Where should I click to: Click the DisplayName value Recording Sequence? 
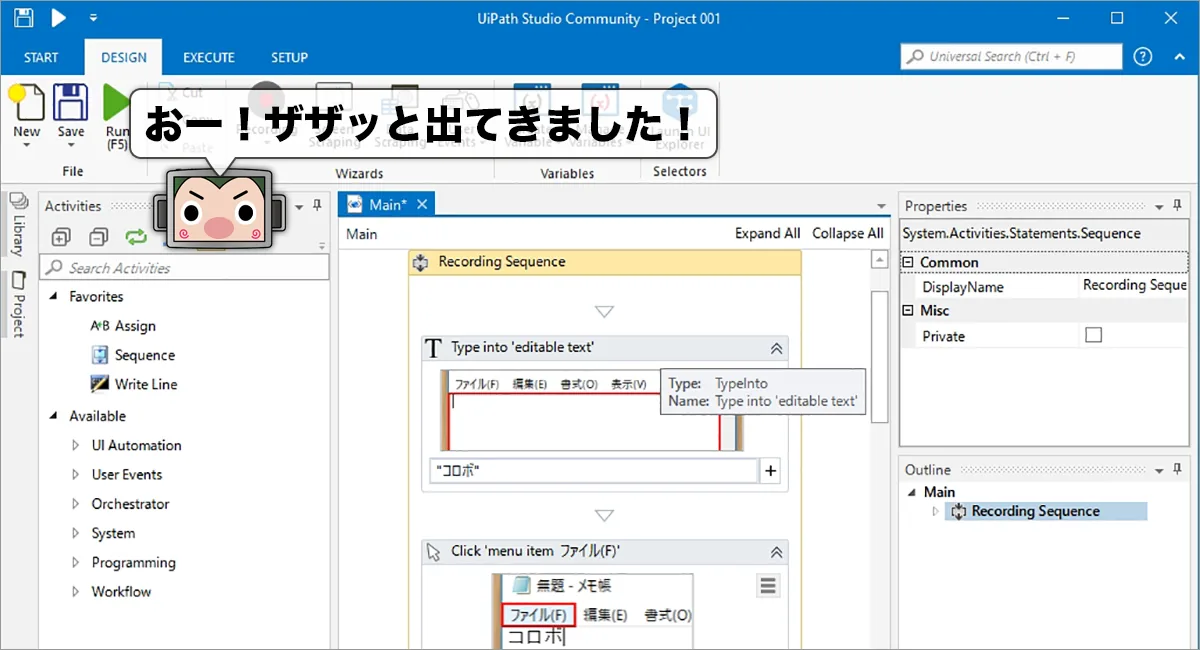coord(1135,285)
